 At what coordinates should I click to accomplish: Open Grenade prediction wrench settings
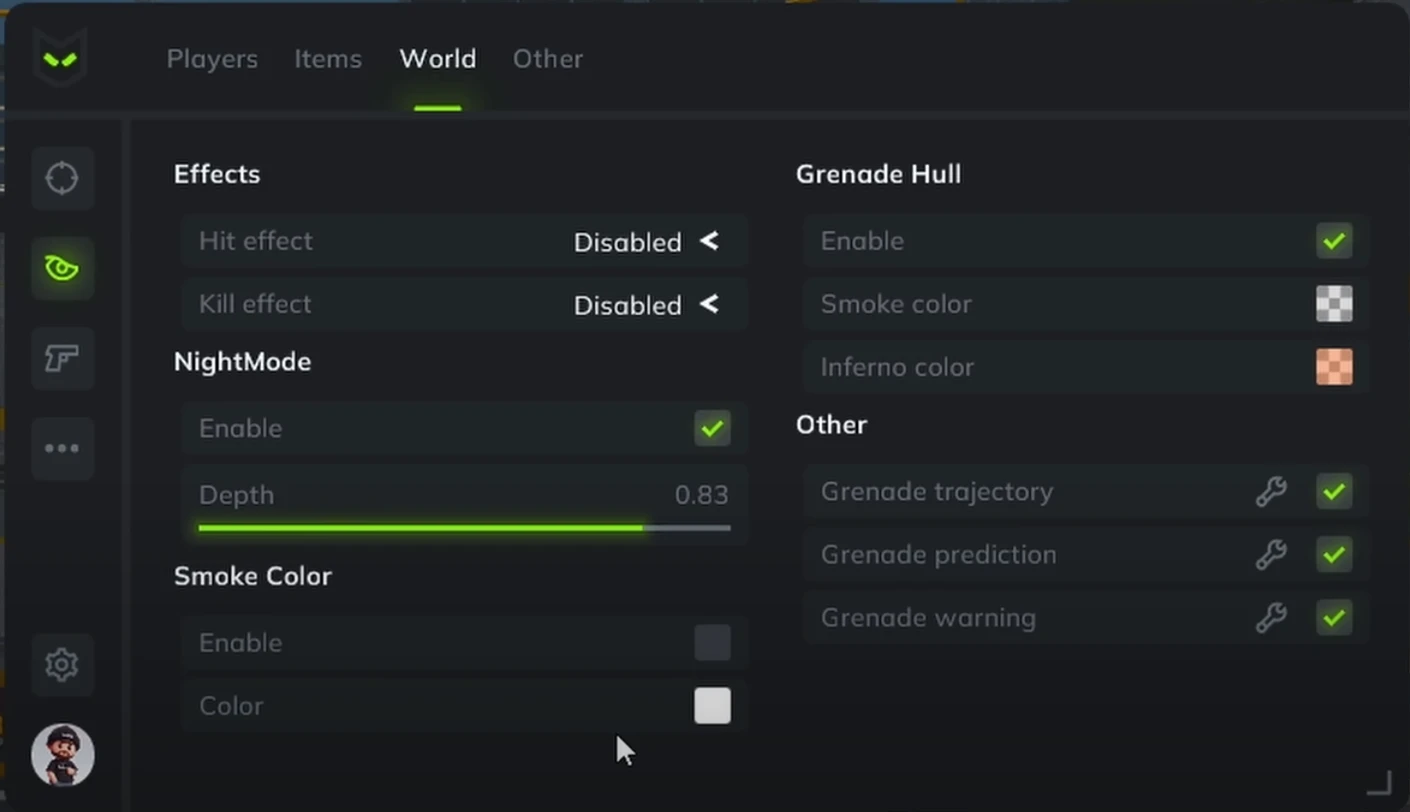[x=1271, y=554]
